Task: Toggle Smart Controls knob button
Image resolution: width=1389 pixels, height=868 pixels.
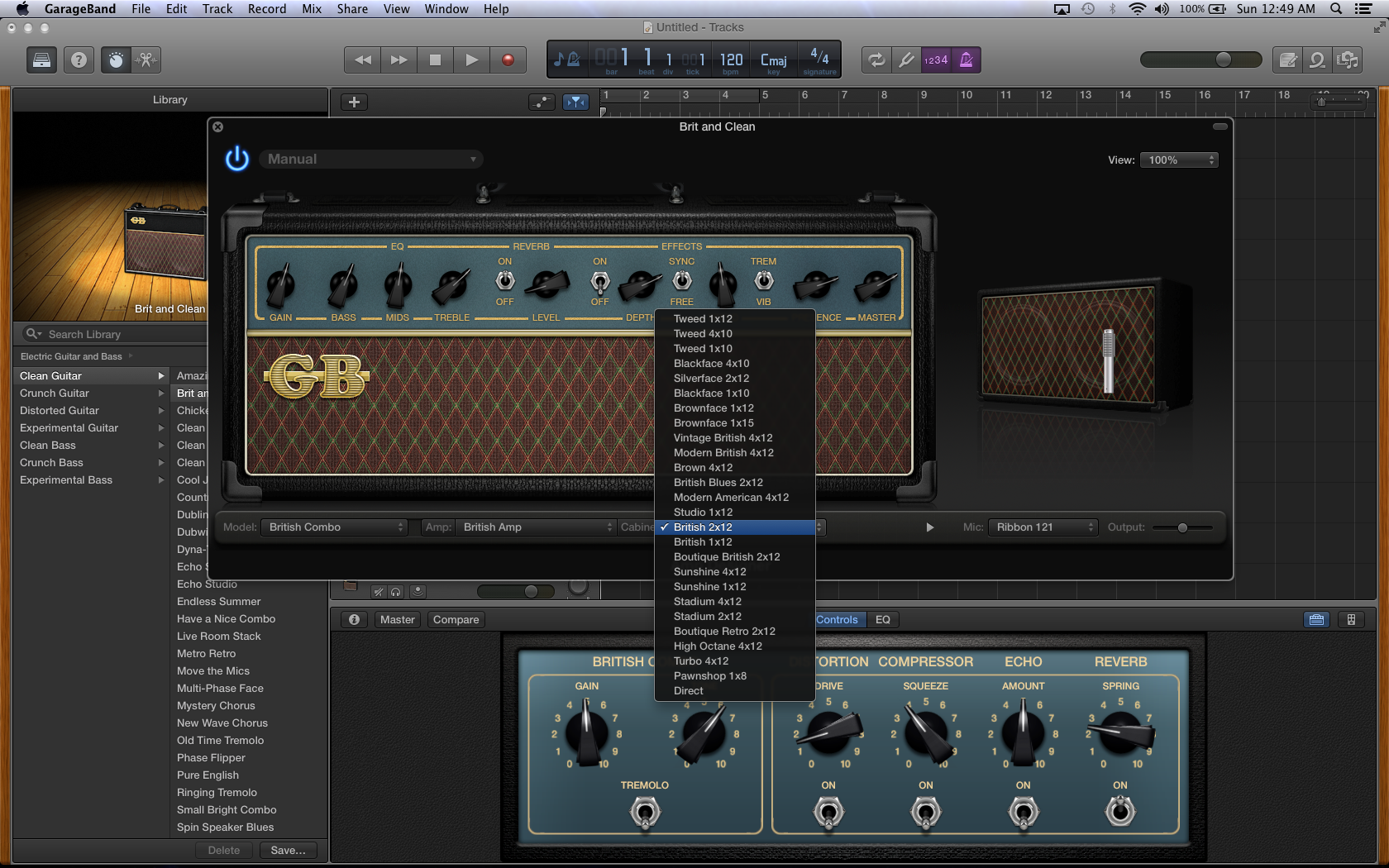Action: [x=116, y=60]
